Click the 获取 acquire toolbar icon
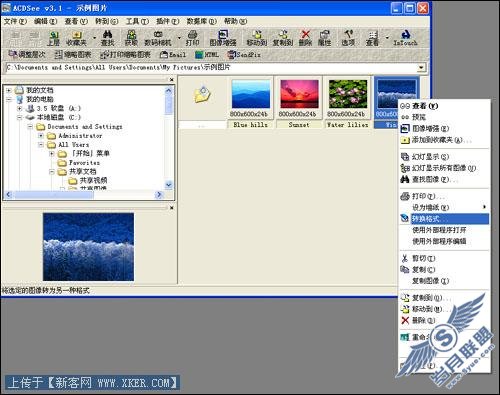Viewport: 500px width, 395px height. pyautogui.click(x=131, y=38)
